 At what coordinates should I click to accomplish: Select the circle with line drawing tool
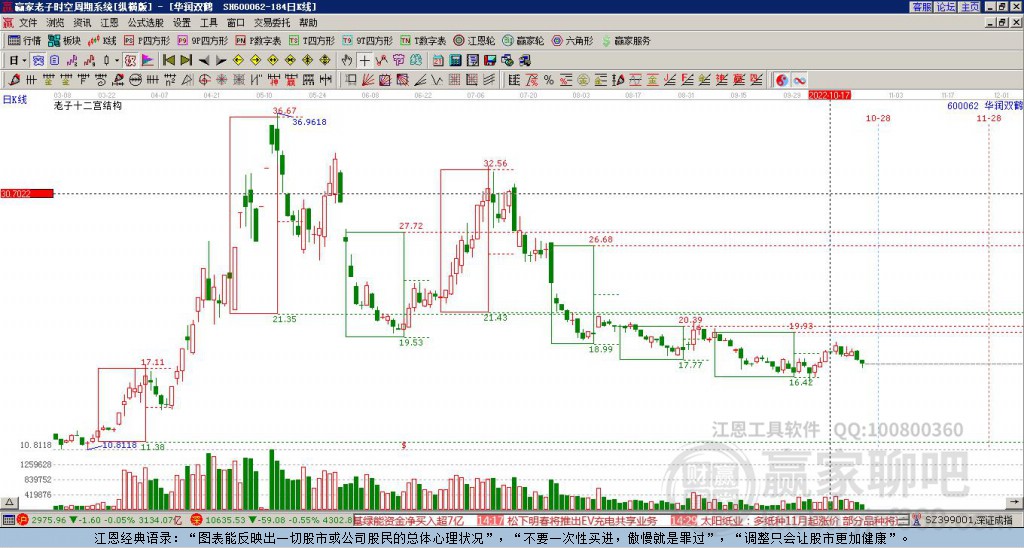[x=135, y=80]
